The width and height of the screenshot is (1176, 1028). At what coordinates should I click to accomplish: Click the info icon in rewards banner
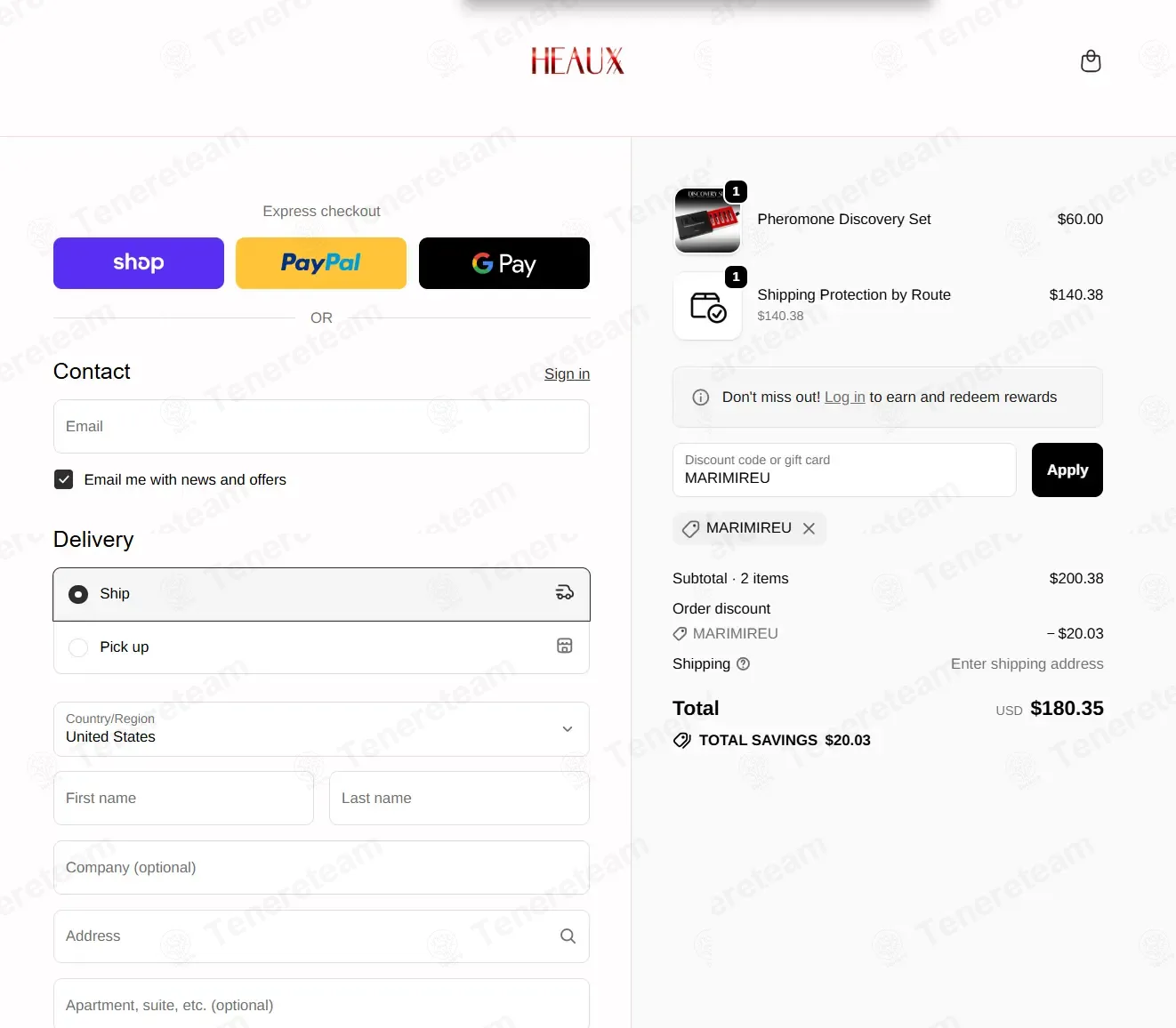[701, 398]
